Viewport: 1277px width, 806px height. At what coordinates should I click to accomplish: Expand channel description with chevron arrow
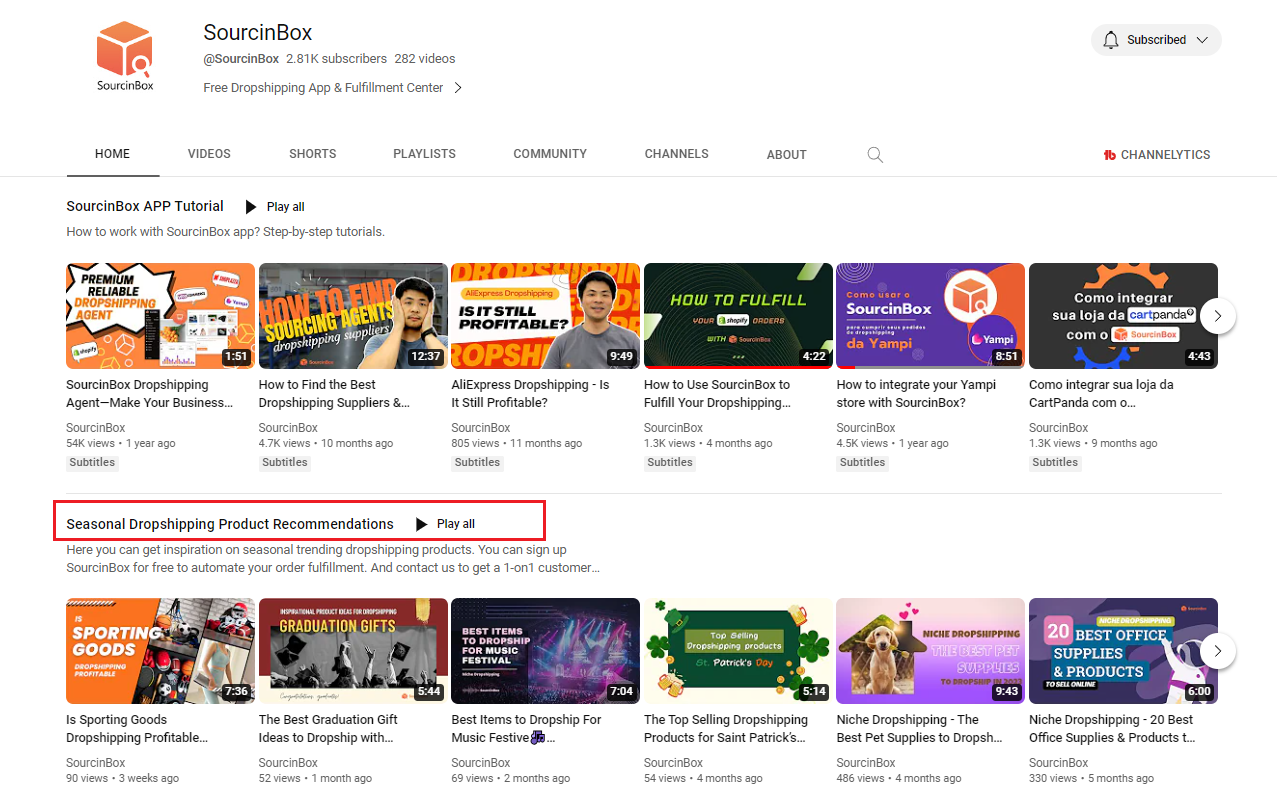[458, 88]
